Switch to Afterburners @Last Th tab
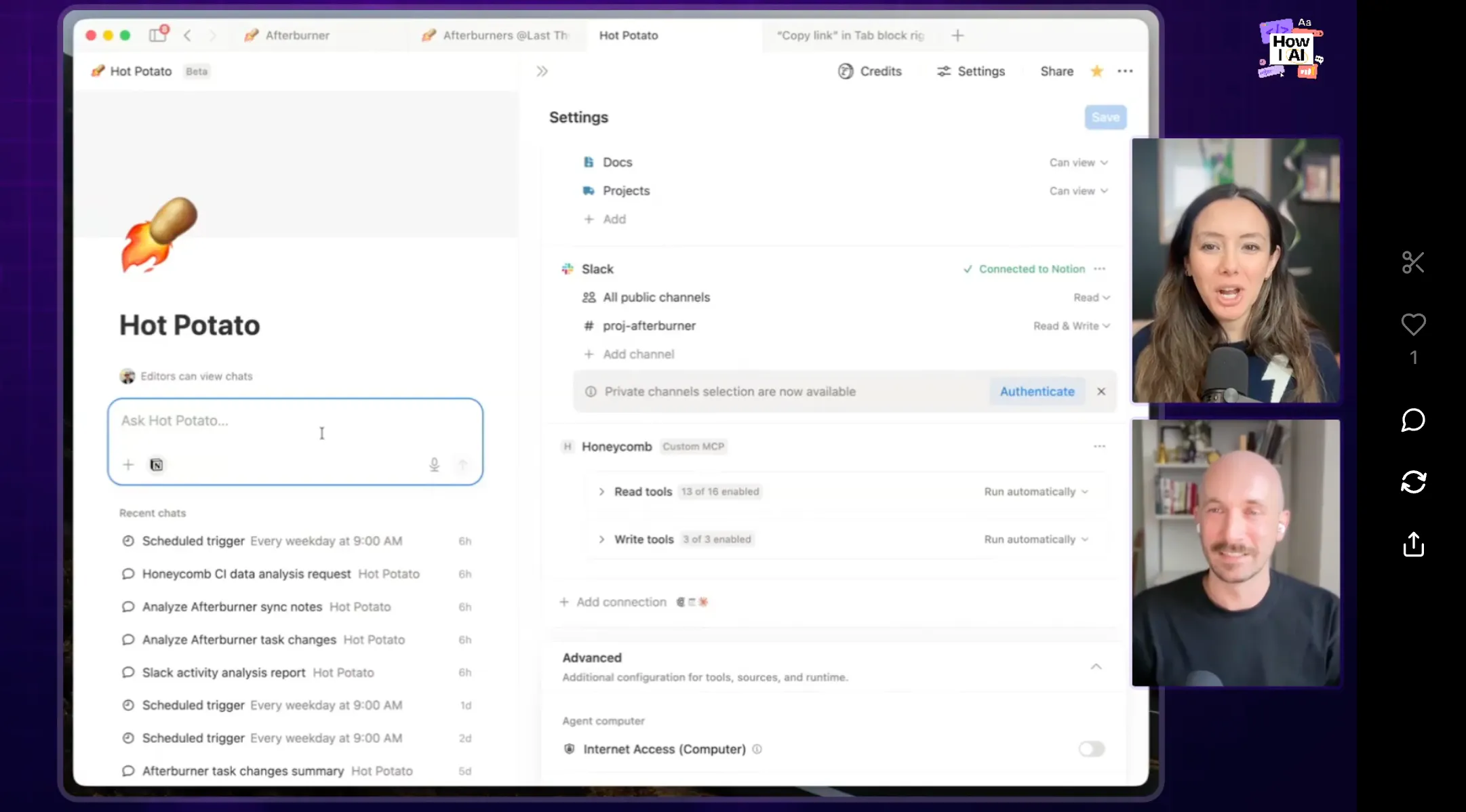The width and height of the screenshot is (1466, 812). (495, 35)
